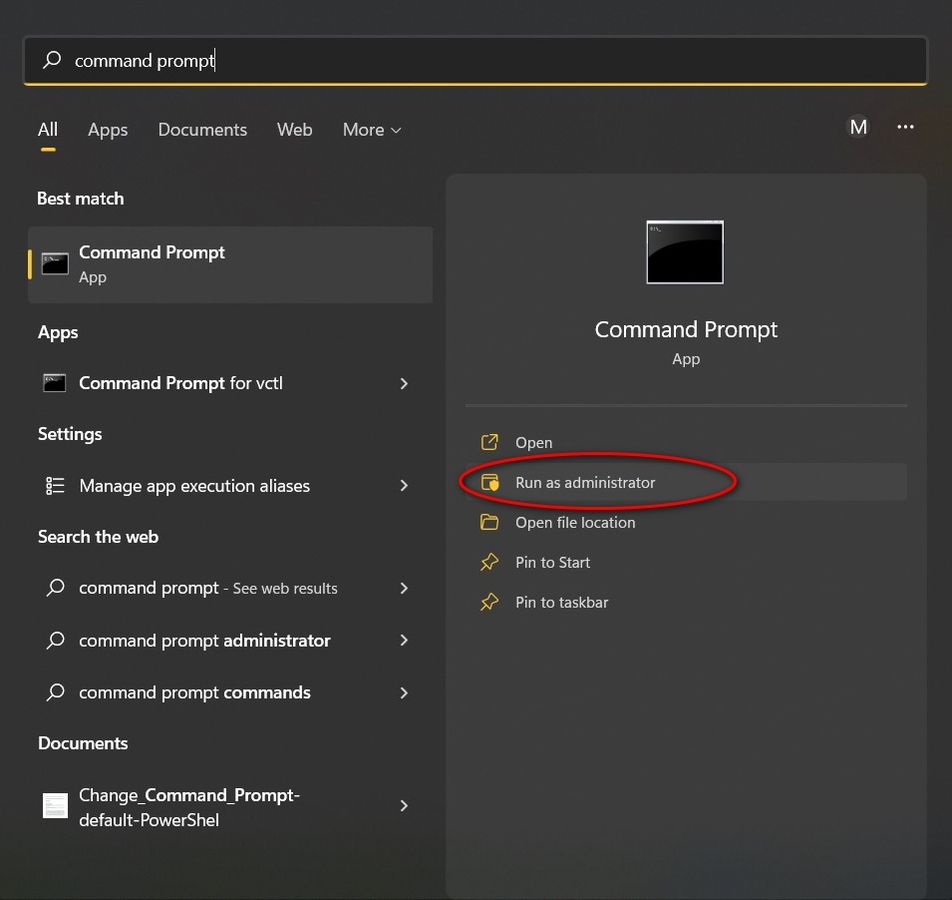
Task: Click the Command Prompt for vctl app icon
Action: point(54,383)
